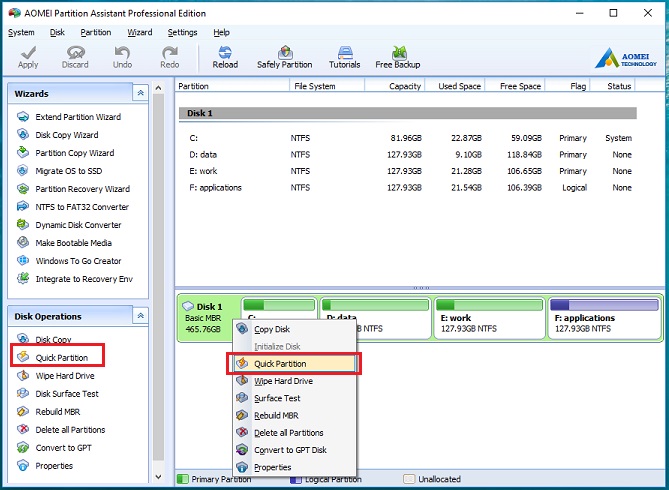Click the Free Space column header
Viewport: 669px width, 490px height.
coord(519,86)
